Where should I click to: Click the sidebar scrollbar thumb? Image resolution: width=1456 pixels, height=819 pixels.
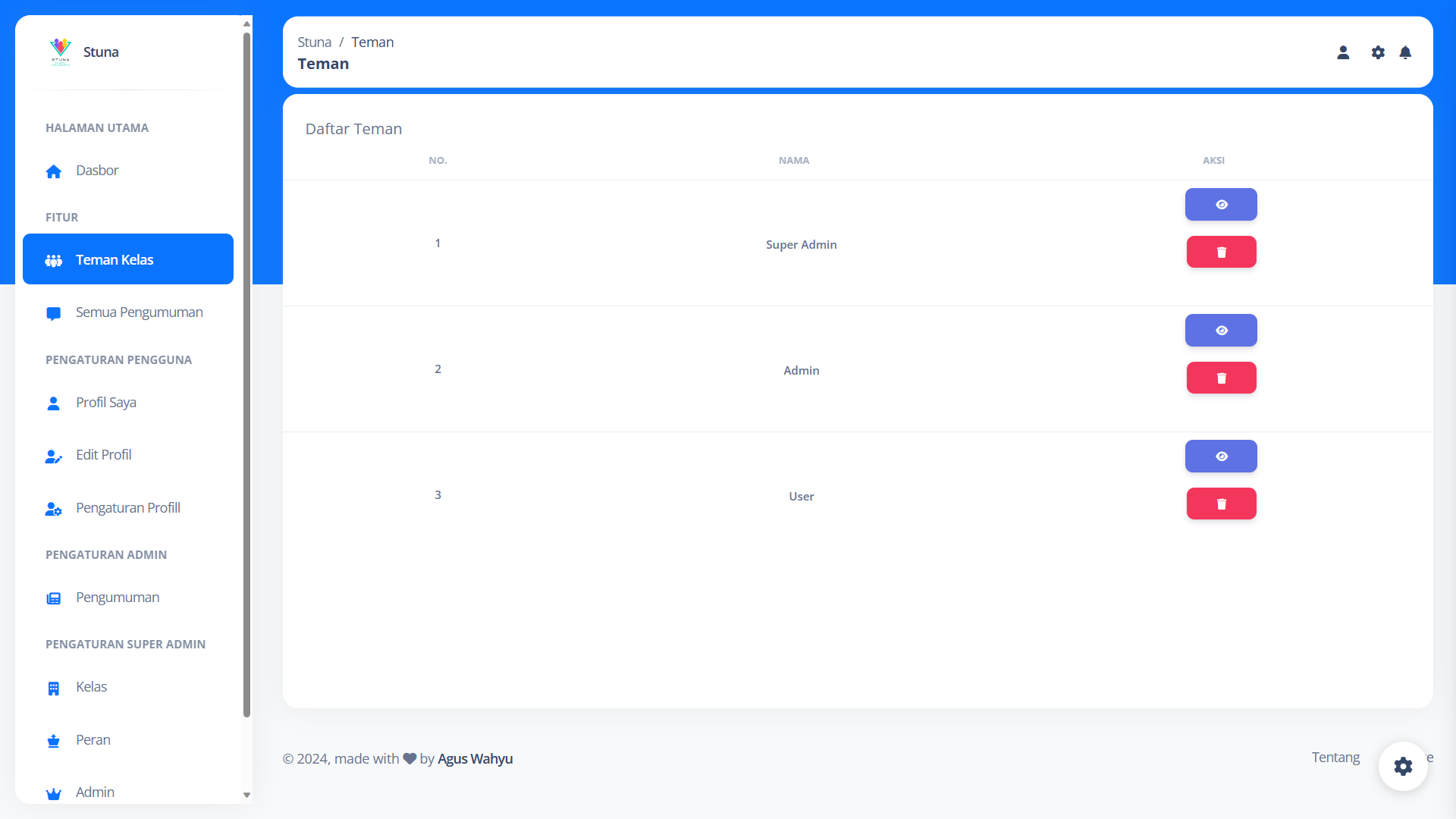coord(246,374)
